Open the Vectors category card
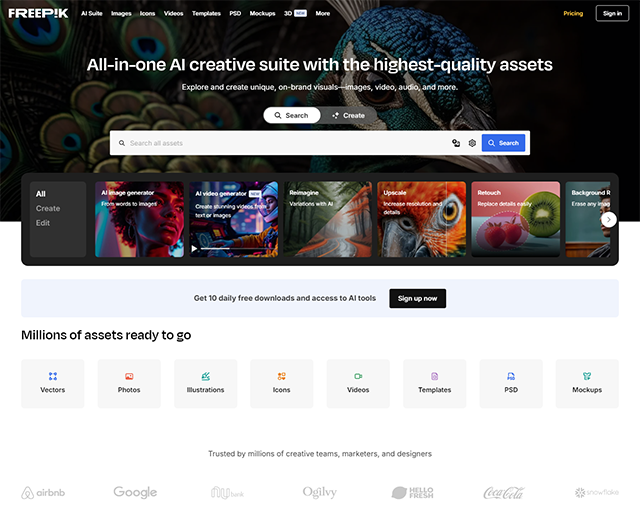Image resolution: width=640 pixels, height=513 pixels. [53, 384]
